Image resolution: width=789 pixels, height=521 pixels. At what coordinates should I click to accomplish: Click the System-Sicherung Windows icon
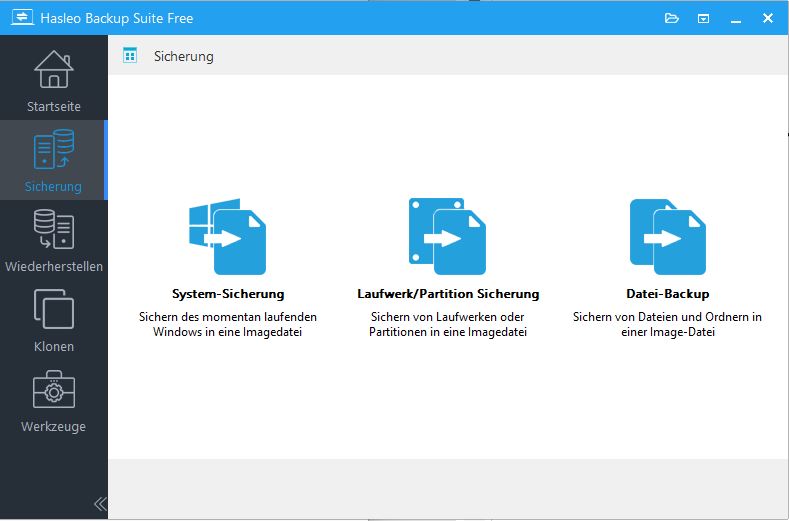tap(227, 237)
